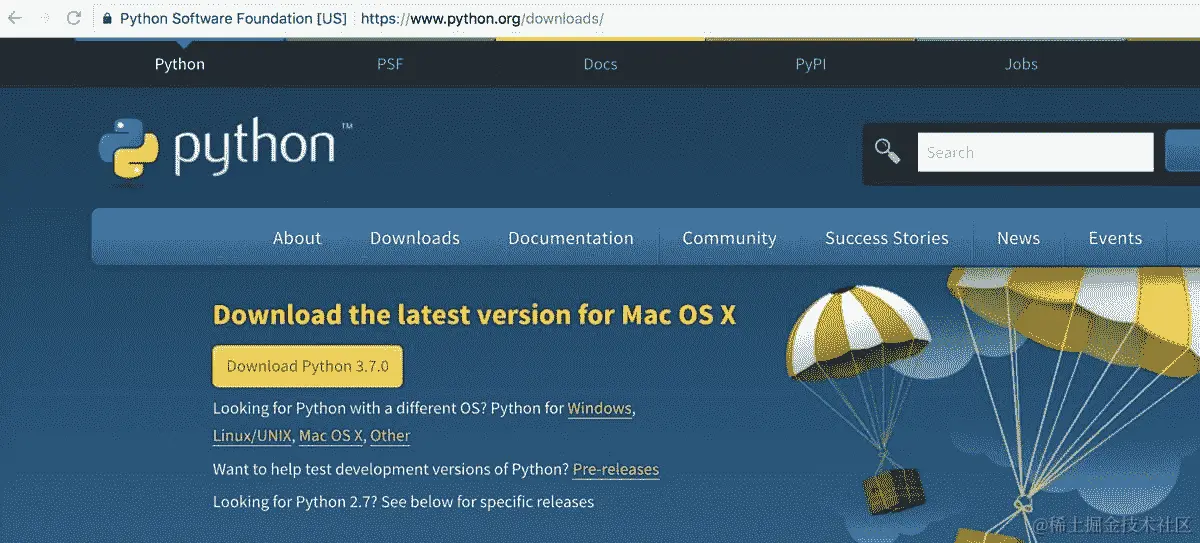Click the browser forward arrow
Screen dimensions: 1200x543
(x=44, y=18)
